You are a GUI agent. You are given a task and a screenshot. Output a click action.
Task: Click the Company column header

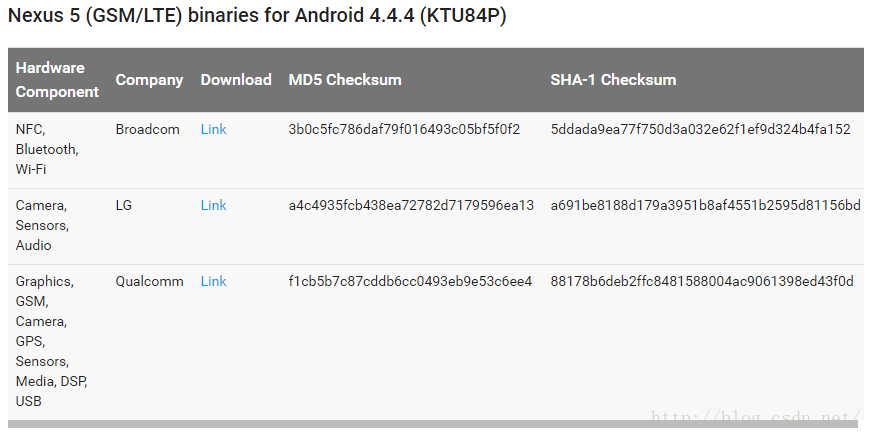(x=149, y=80)
